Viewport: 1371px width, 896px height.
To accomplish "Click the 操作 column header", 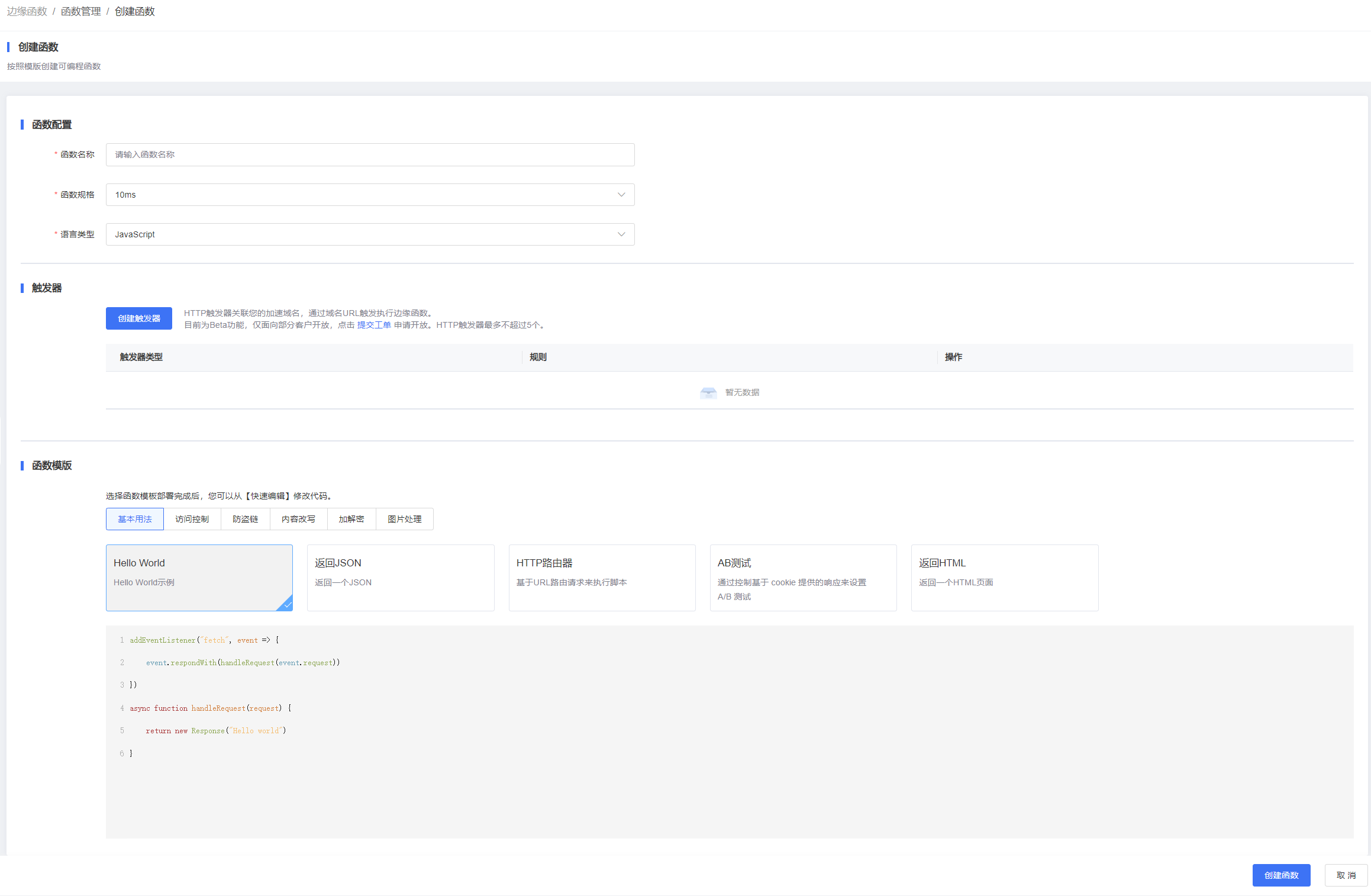I will pyautogui.click(x=953, y=357).
